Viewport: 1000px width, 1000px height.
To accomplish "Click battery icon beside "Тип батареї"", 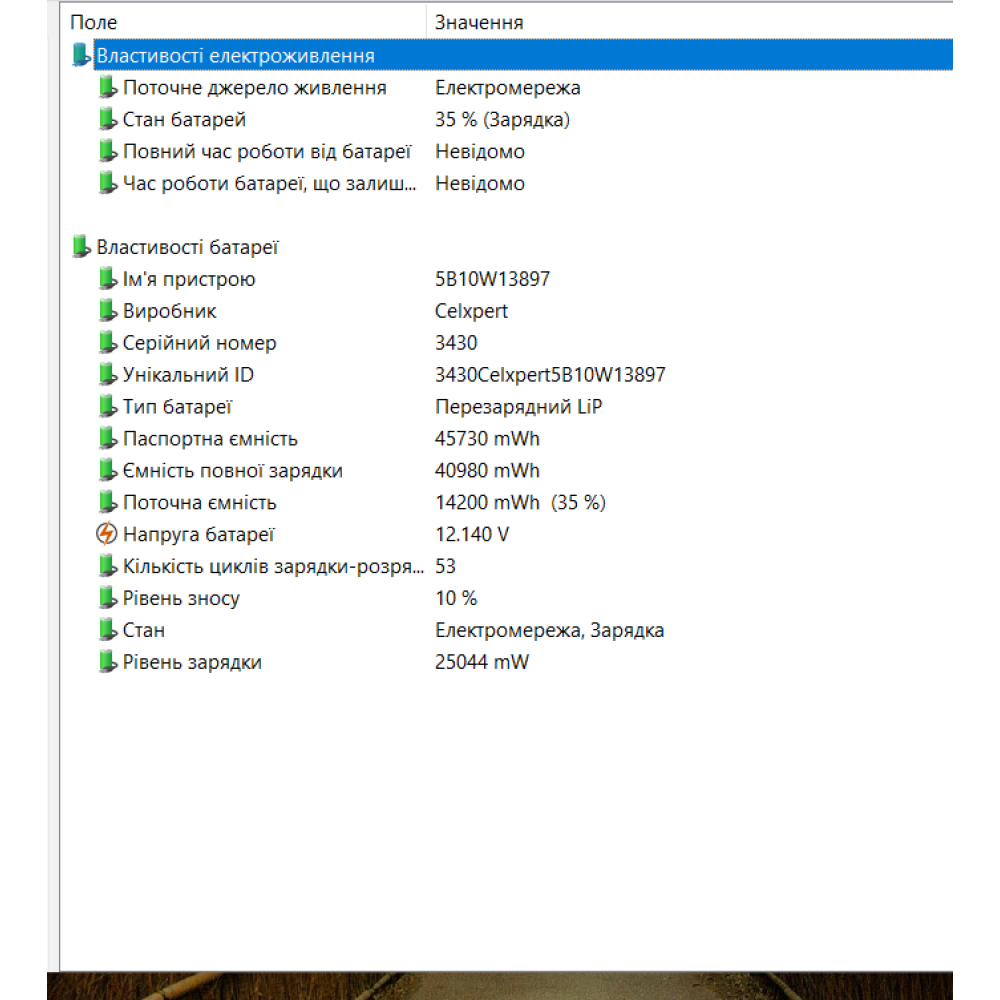I will tap(108, 407).
